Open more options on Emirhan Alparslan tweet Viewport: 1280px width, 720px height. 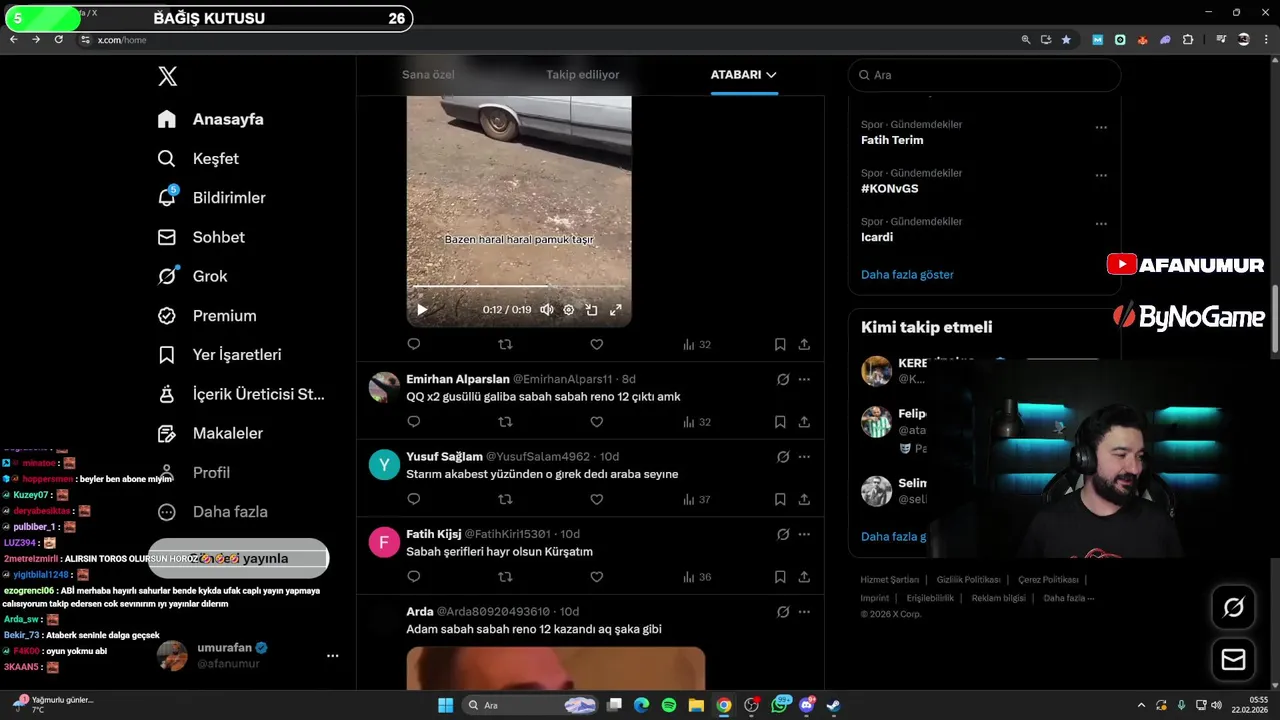[x=804, y=379]
